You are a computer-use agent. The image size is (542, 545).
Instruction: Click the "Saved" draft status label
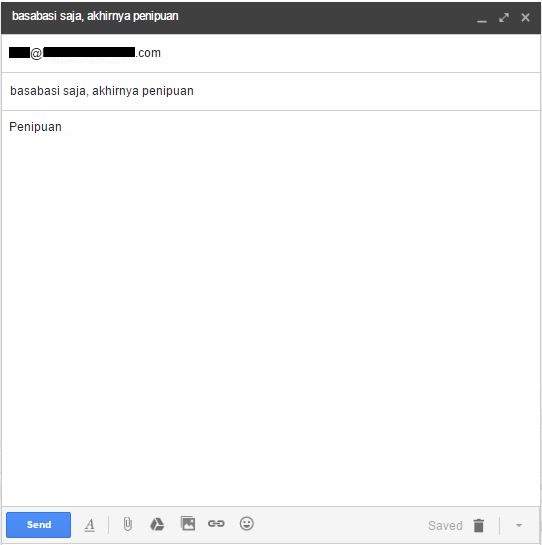tap(445, 526)
